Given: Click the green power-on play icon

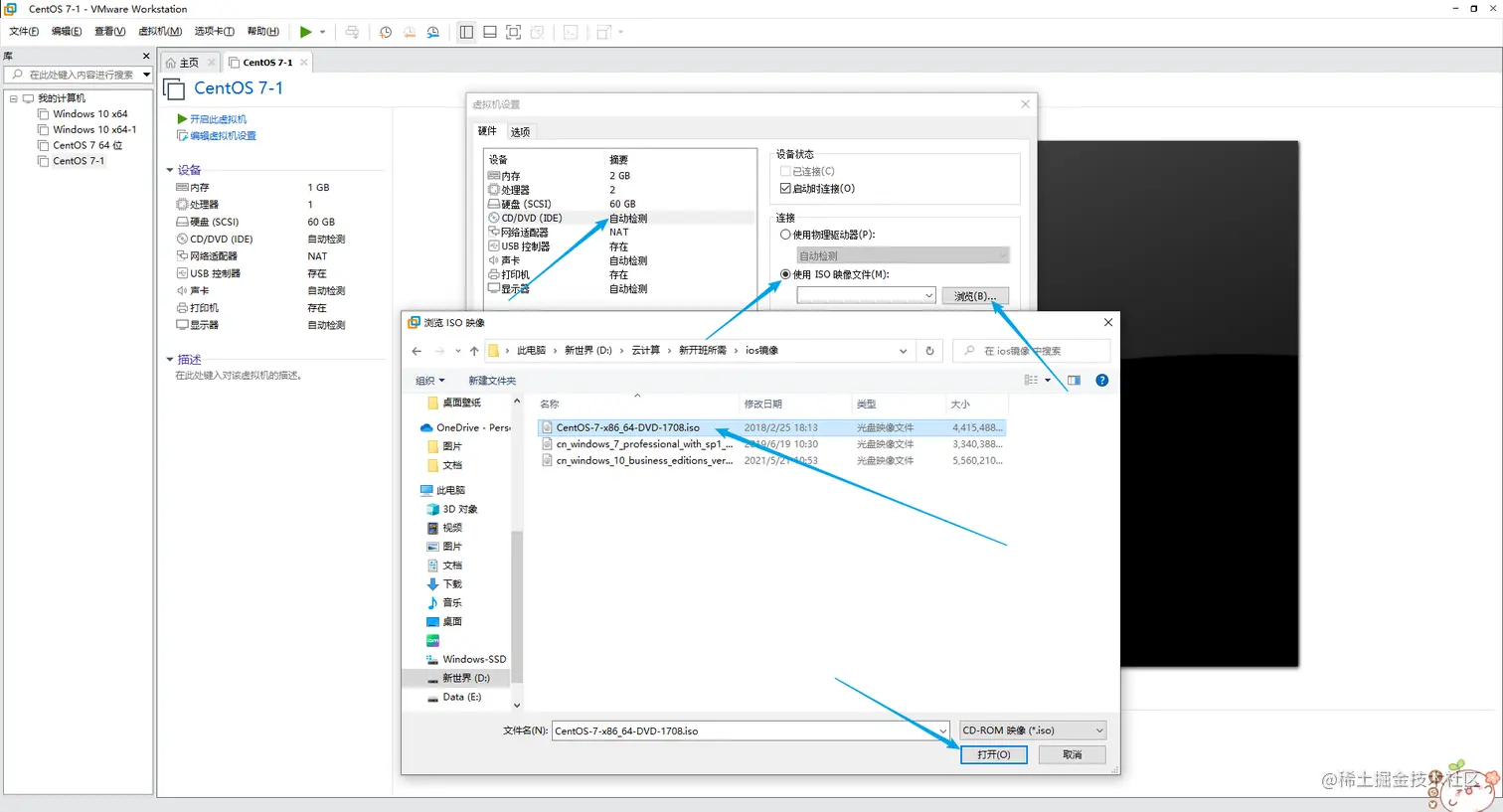Looking at the screenshot, I should pyautogui.click(x=306, y=32).
